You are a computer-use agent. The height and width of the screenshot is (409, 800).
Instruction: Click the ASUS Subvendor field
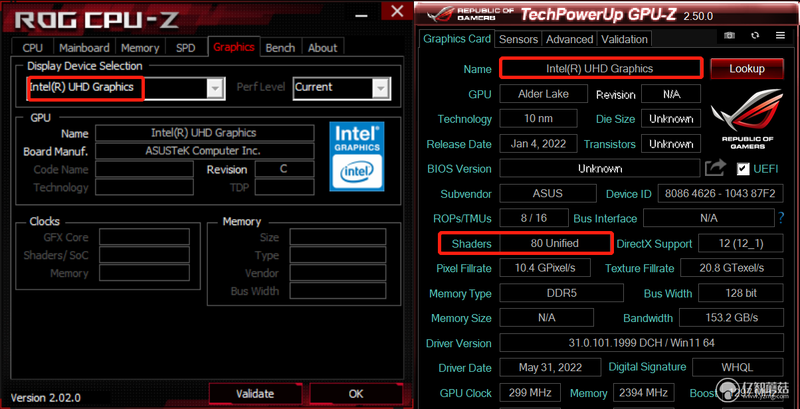[x=548, y=194]
